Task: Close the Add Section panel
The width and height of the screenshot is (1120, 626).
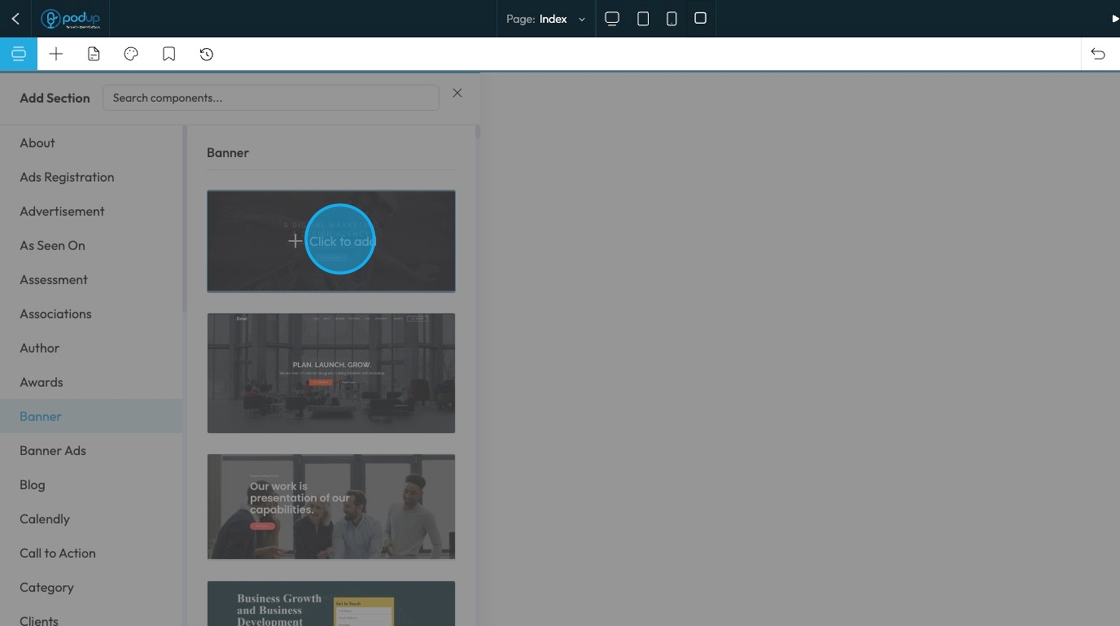Action: [457, 93]
